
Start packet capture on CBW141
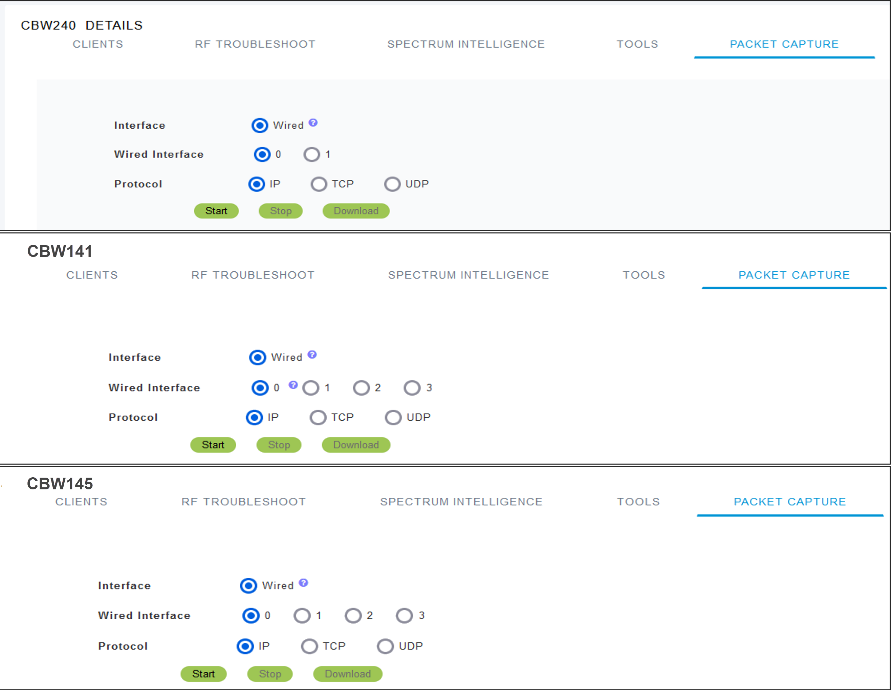click(x=213, y=445)
